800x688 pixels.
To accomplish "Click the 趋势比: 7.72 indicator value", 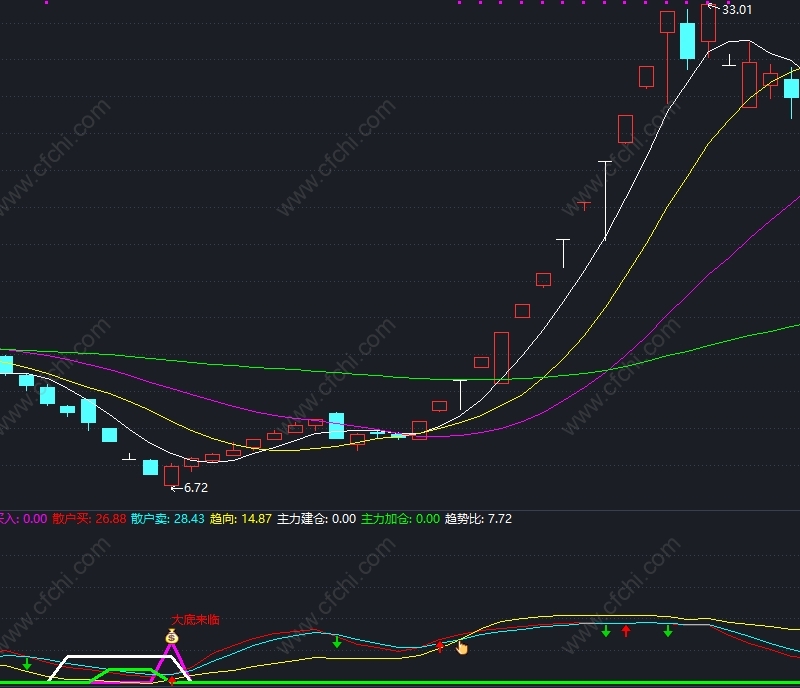I will coord(478,519).
